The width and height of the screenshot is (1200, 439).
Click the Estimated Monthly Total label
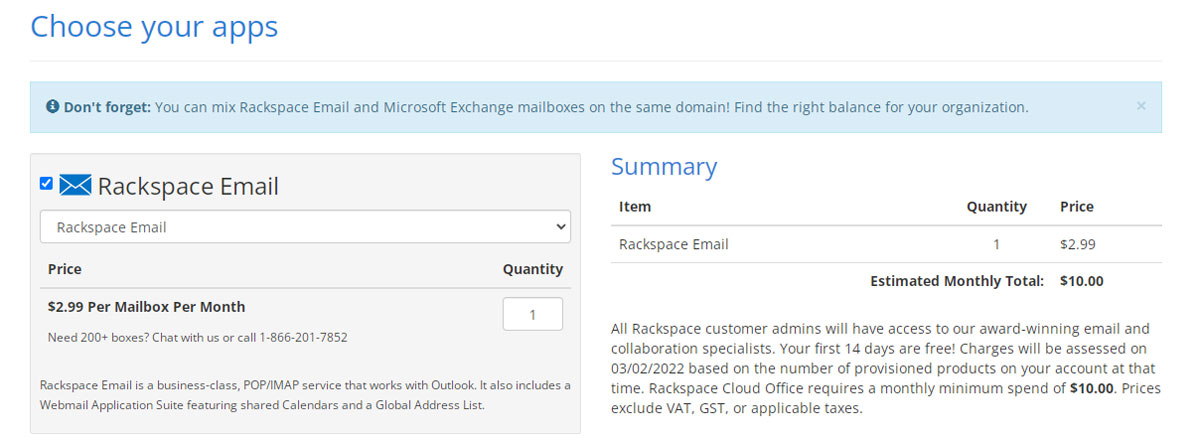pos(957,281)
